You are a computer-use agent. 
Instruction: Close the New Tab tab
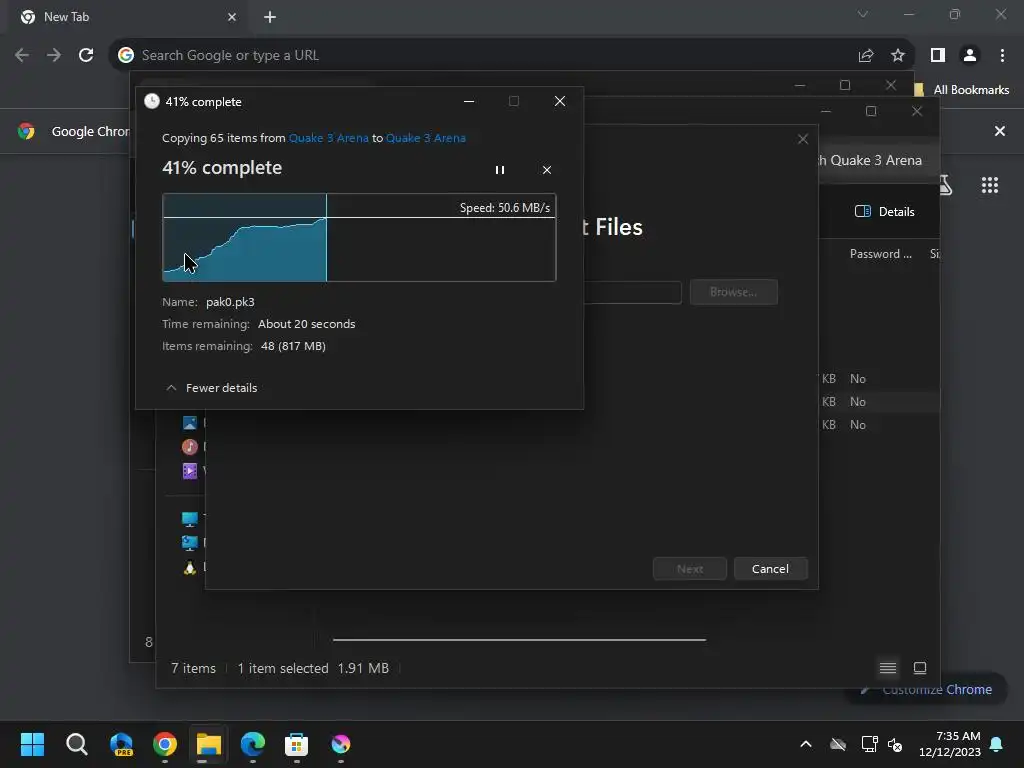tap(232, 17)
